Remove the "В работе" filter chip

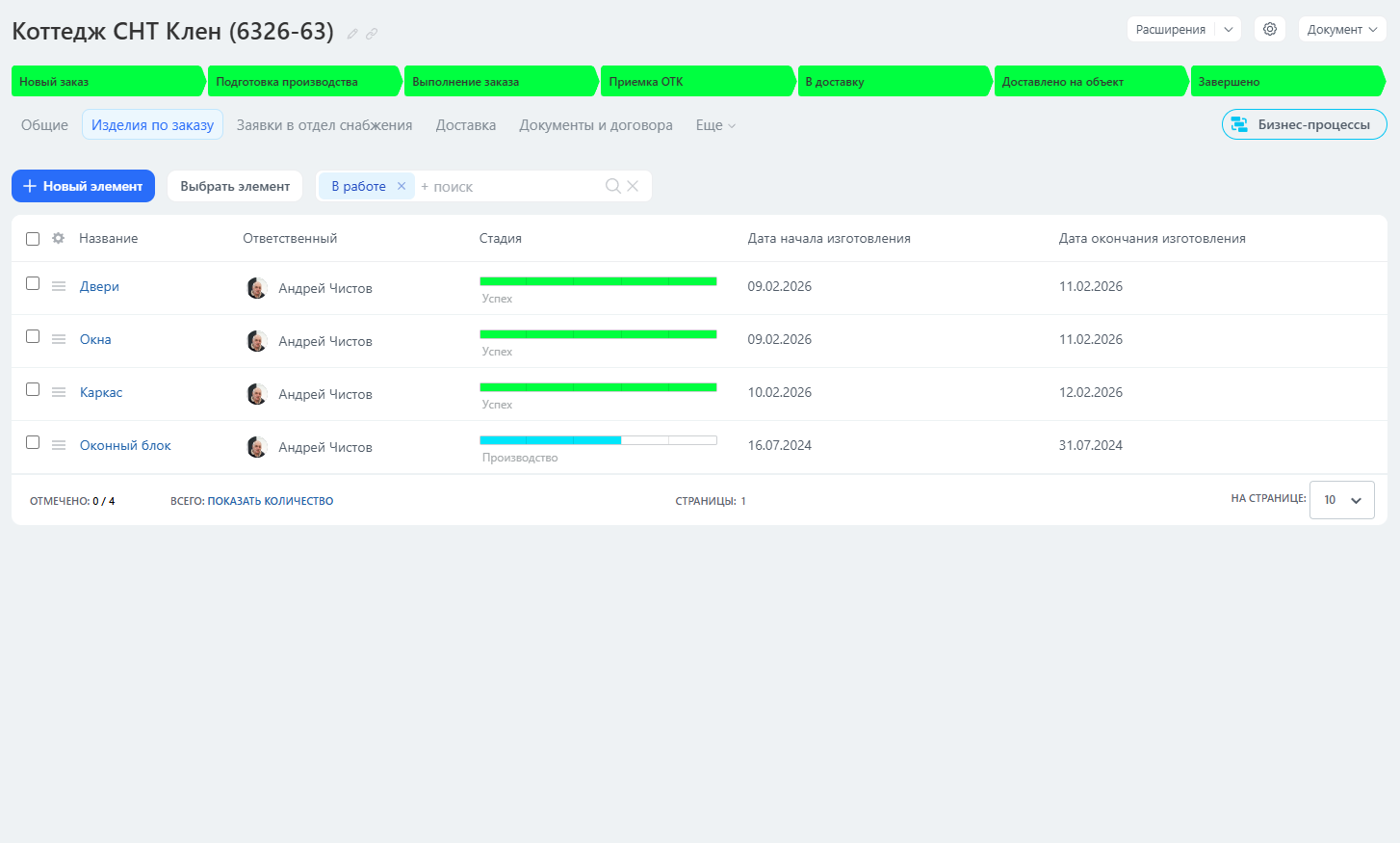402,186
